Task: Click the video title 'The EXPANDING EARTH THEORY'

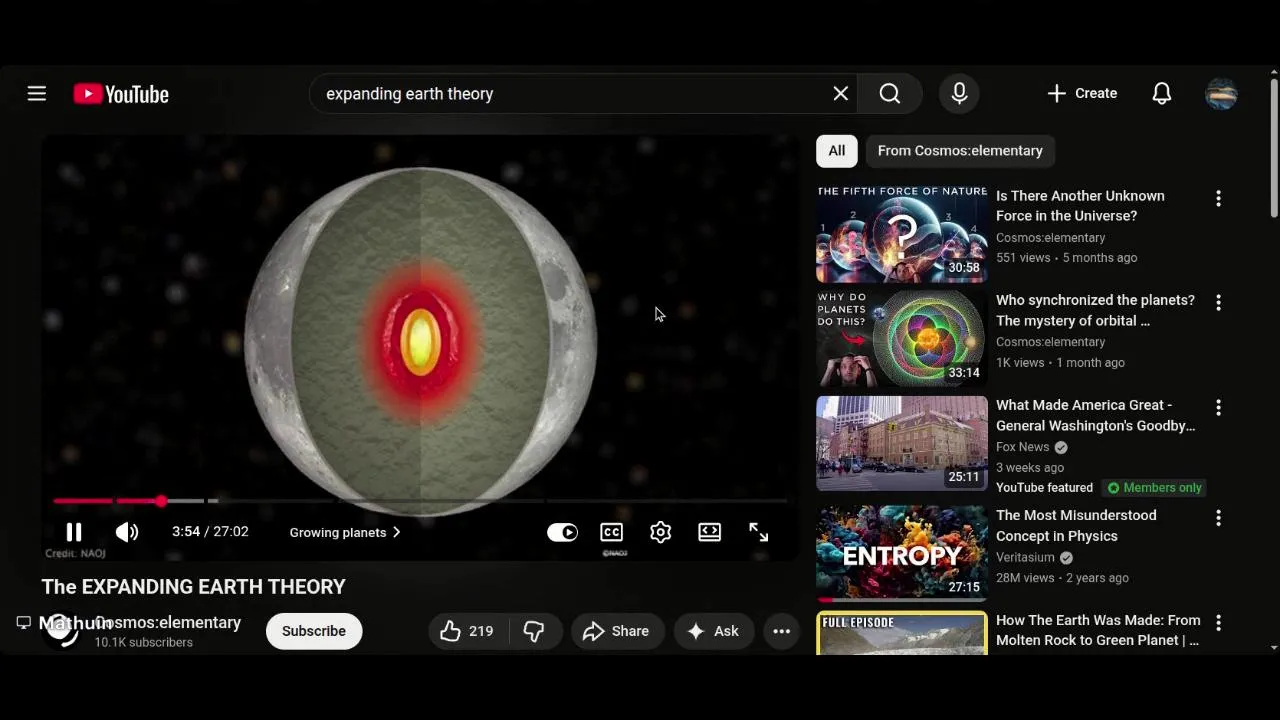Action: point(193,587)
